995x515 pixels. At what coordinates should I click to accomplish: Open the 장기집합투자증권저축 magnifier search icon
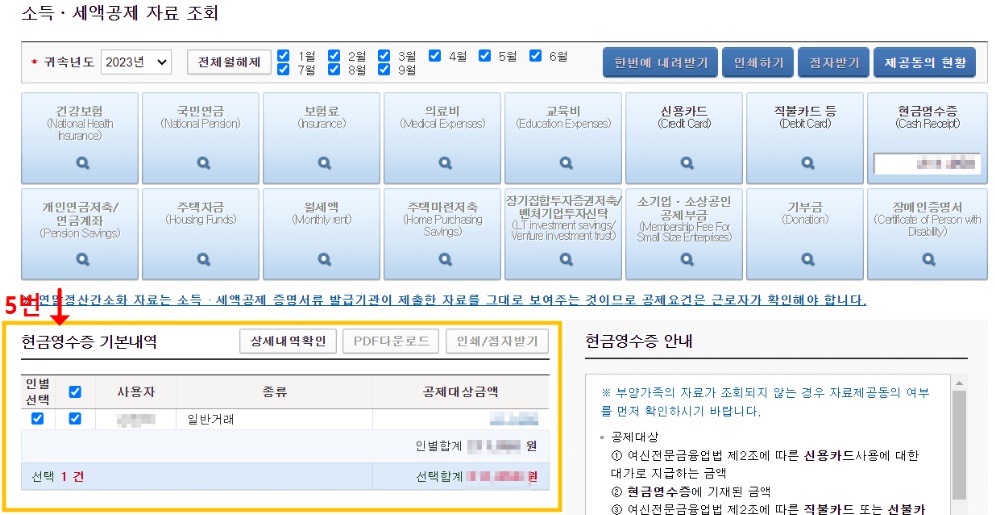click(x=566, y=259)
